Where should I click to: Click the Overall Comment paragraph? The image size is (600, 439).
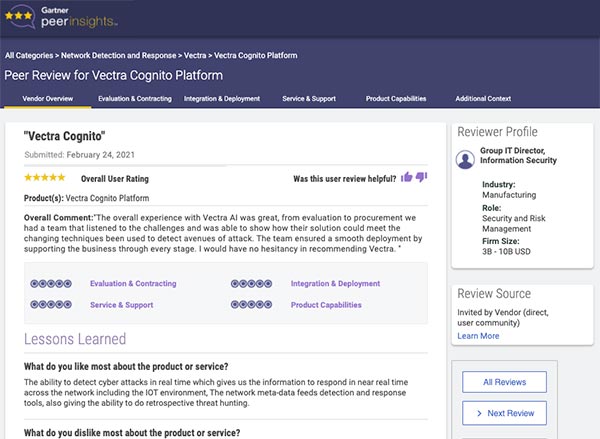click(x=223, y=233)
